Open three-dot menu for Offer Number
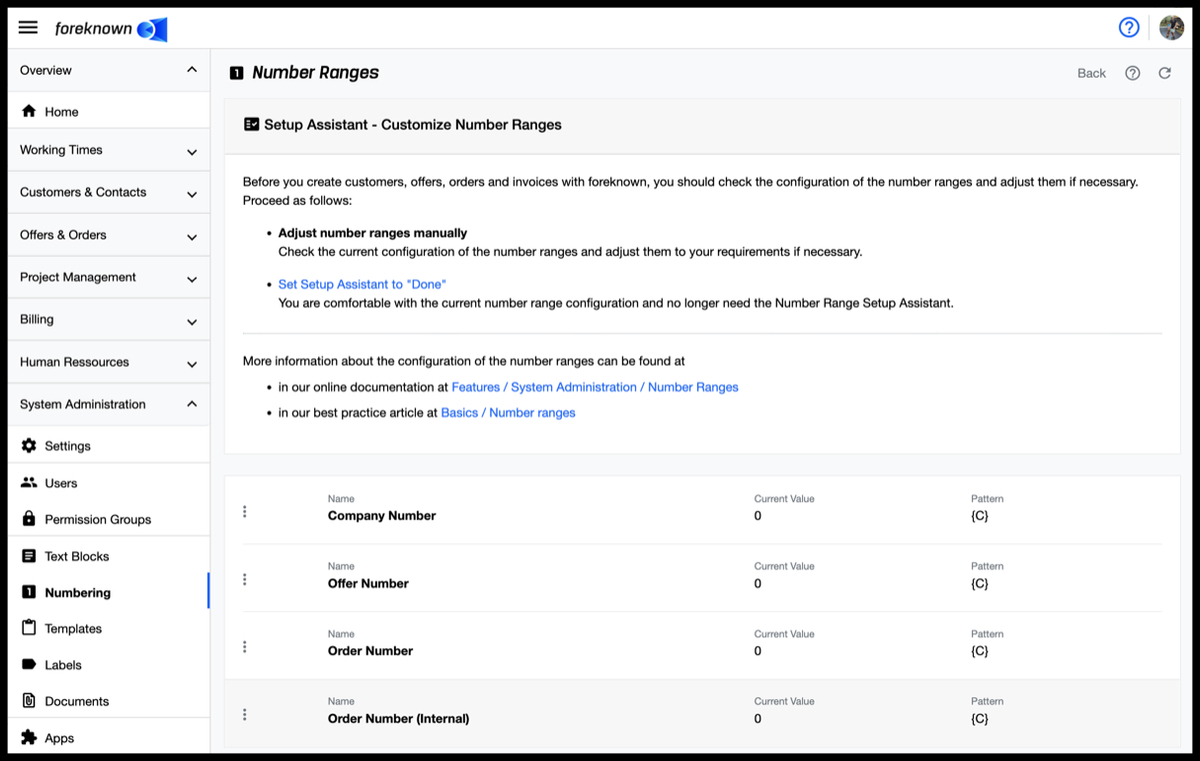The width and height of the screenshot is (1200, 761). point(244,579)
